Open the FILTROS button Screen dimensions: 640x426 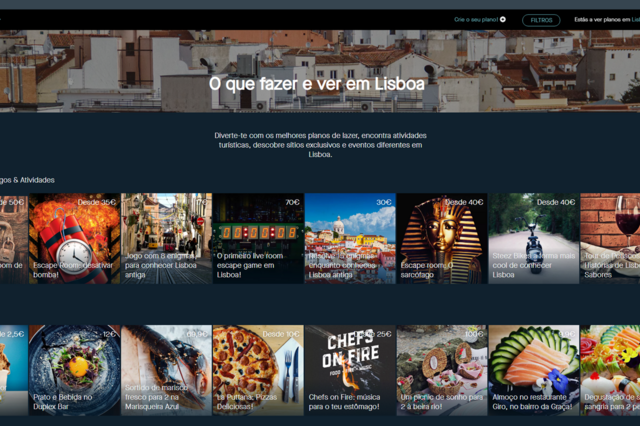541,20
